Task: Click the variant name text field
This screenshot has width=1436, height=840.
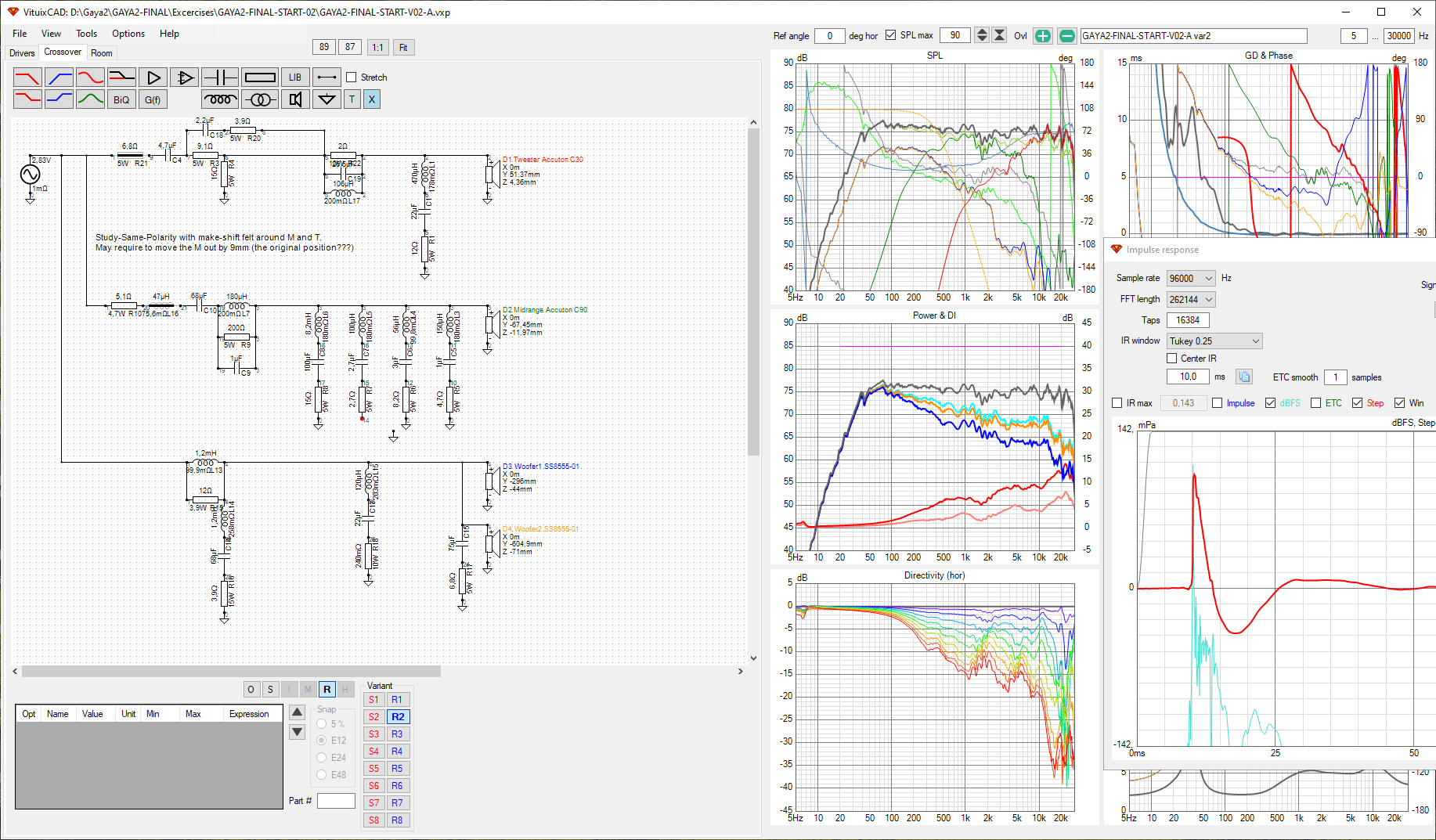Action: [x=1193, y=36]
